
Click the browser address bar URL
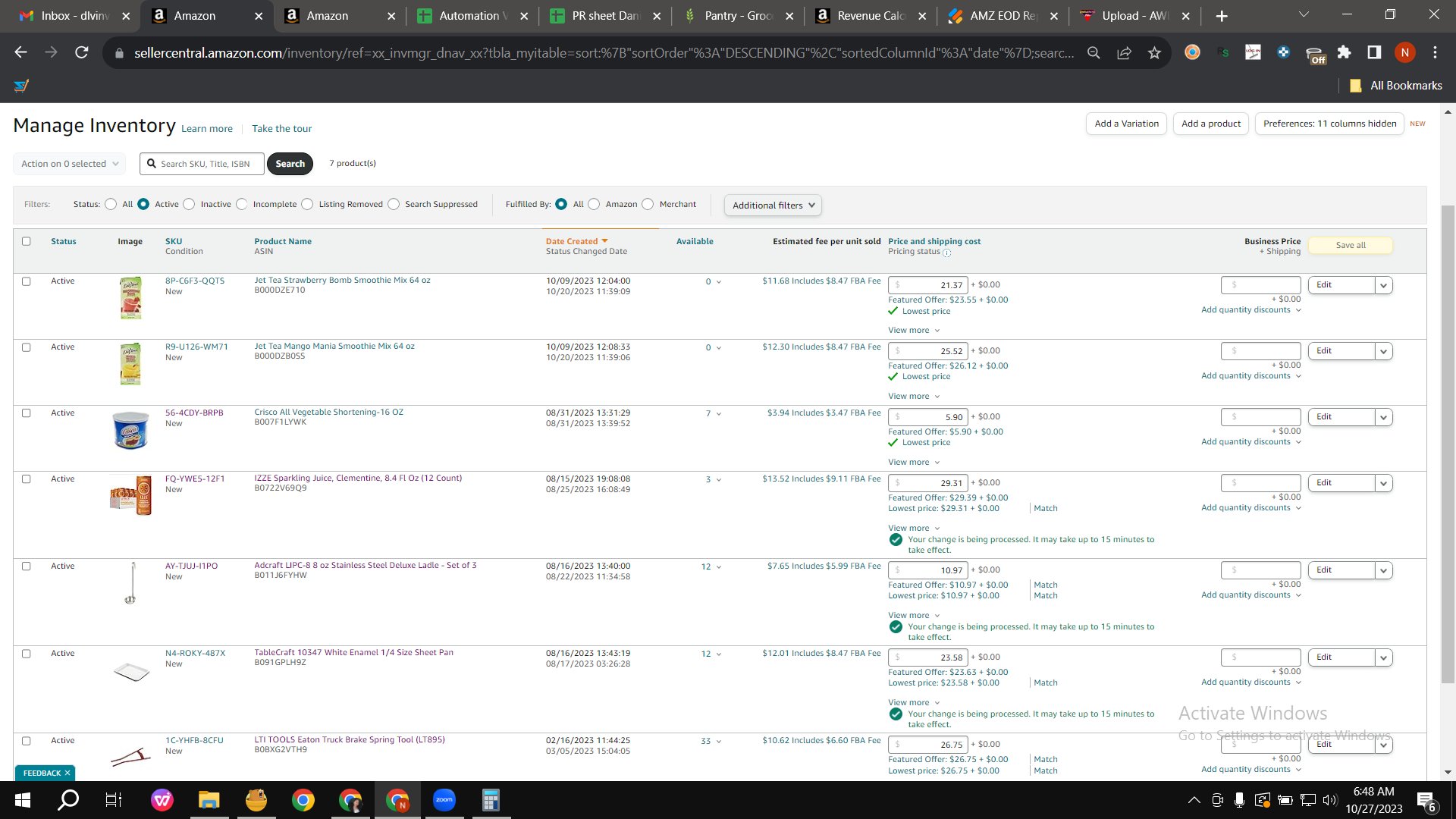(604, 52)
